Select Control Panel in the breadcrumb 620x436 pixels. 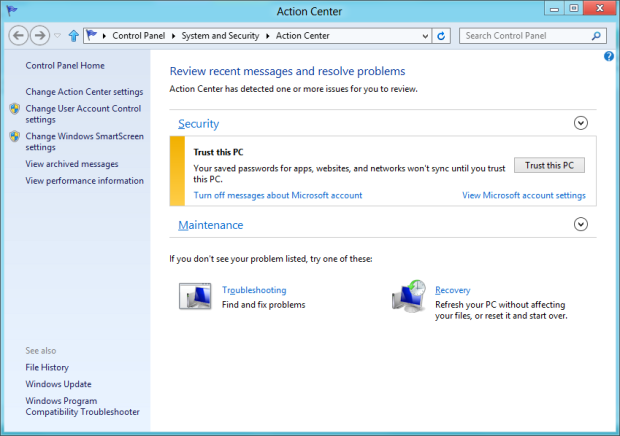click(x=138, y=36)
